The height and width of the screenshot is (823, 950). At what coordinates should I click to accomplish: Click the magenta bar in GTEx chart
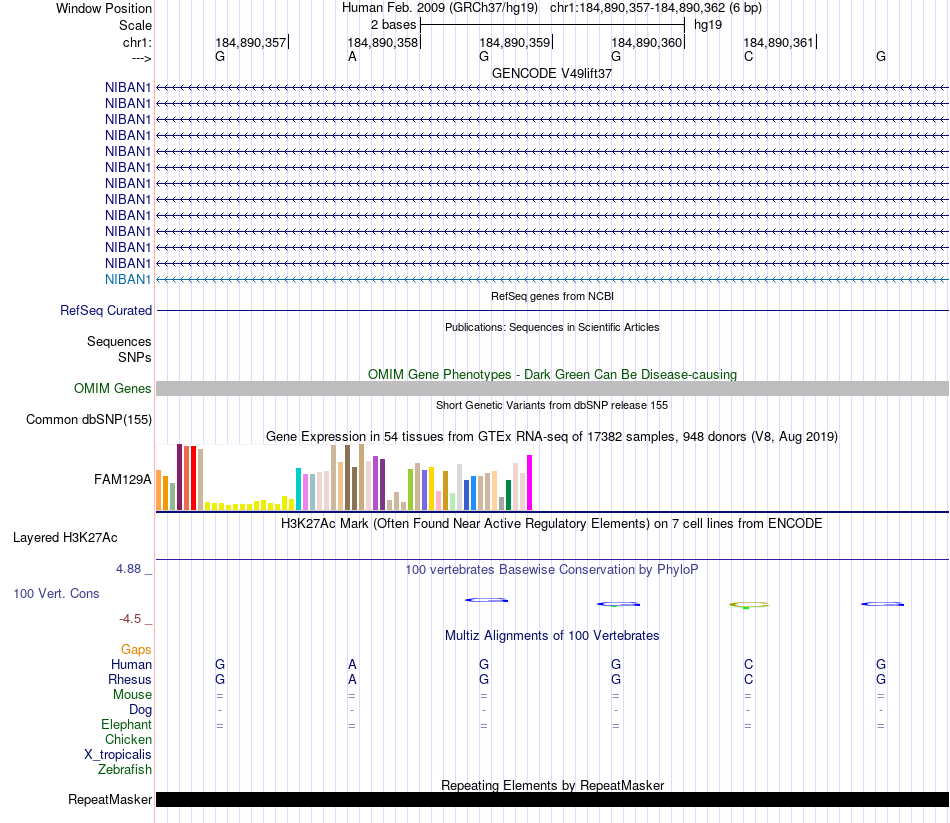pos(530,482)
